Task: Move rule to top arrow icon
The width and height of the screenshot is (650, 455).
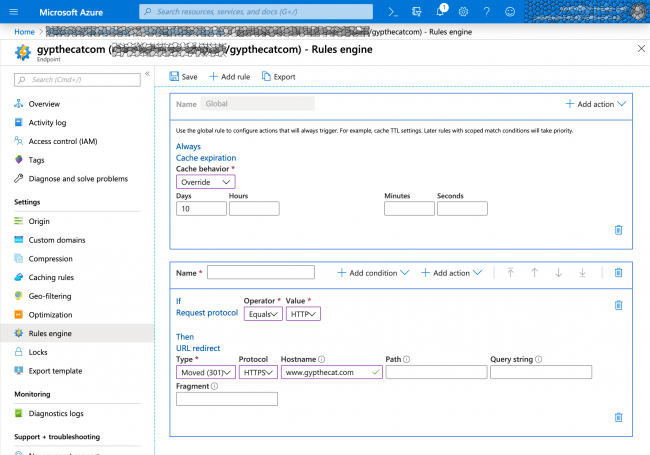Action: 510,273
